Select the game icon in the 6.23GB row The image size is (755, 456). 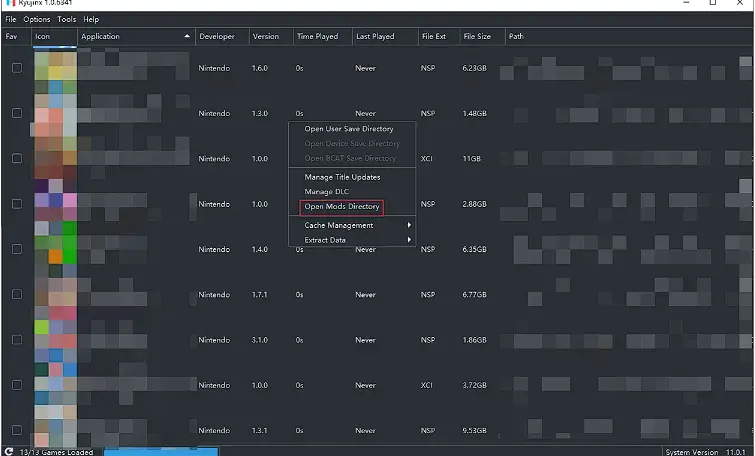pos(54,68)
